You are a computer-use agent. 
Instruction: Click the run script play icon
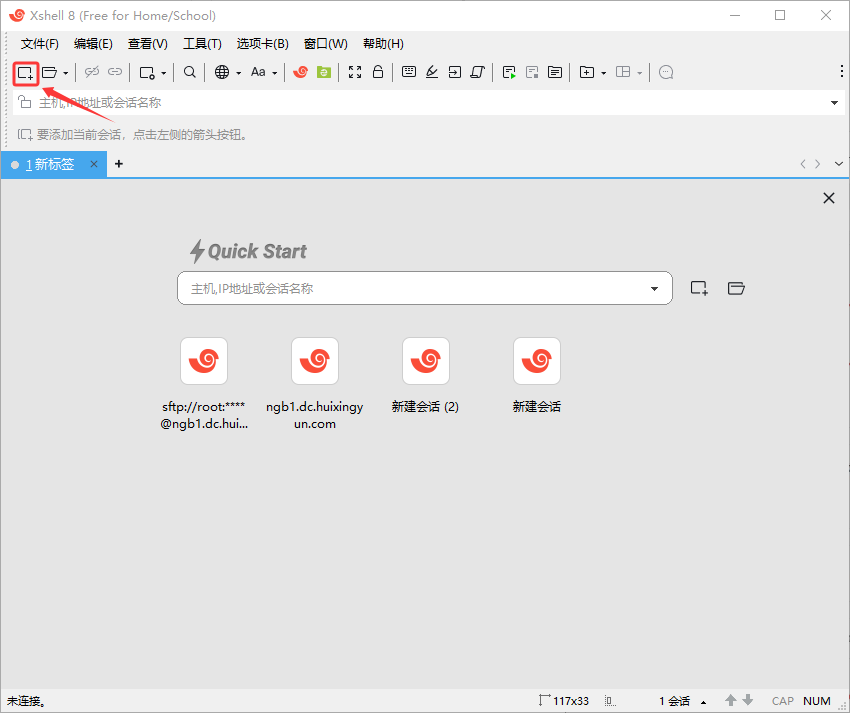(x=508, y=72)
